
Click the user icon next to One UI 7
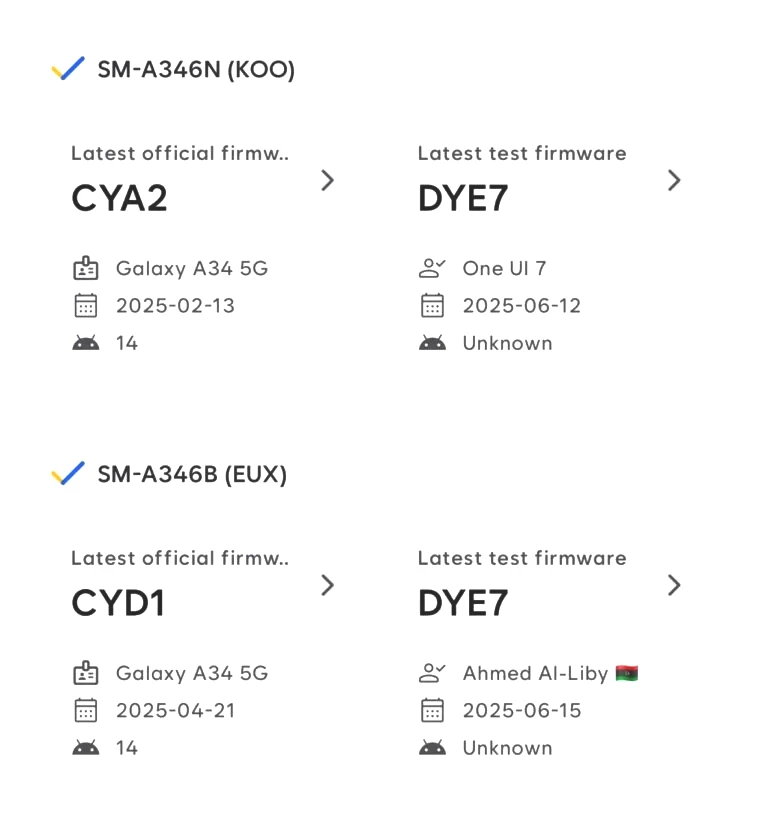click(x=432, y=268)
